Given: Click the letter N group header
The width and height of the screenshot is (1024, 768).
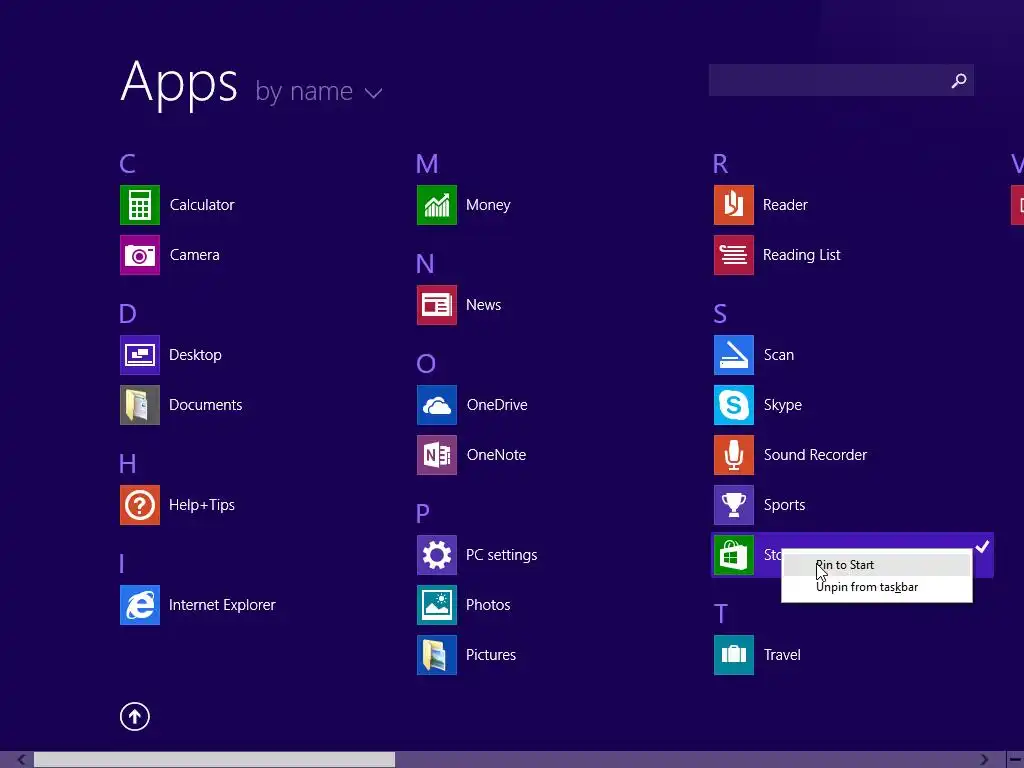Looking at the screenshot, I should 425,264.
